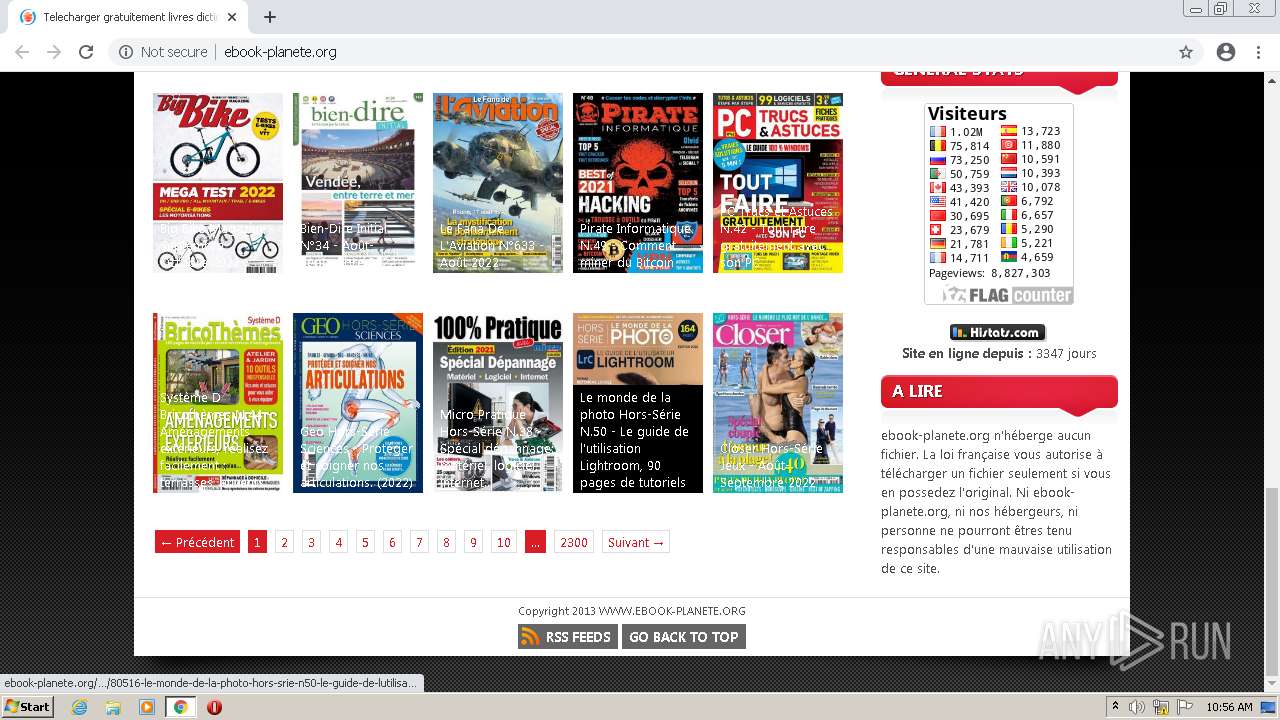Open Geo Hors-Série Sciences Articulations cover
The height and width of the screenshot is (720, 1280).
click(x=358, y=403)
